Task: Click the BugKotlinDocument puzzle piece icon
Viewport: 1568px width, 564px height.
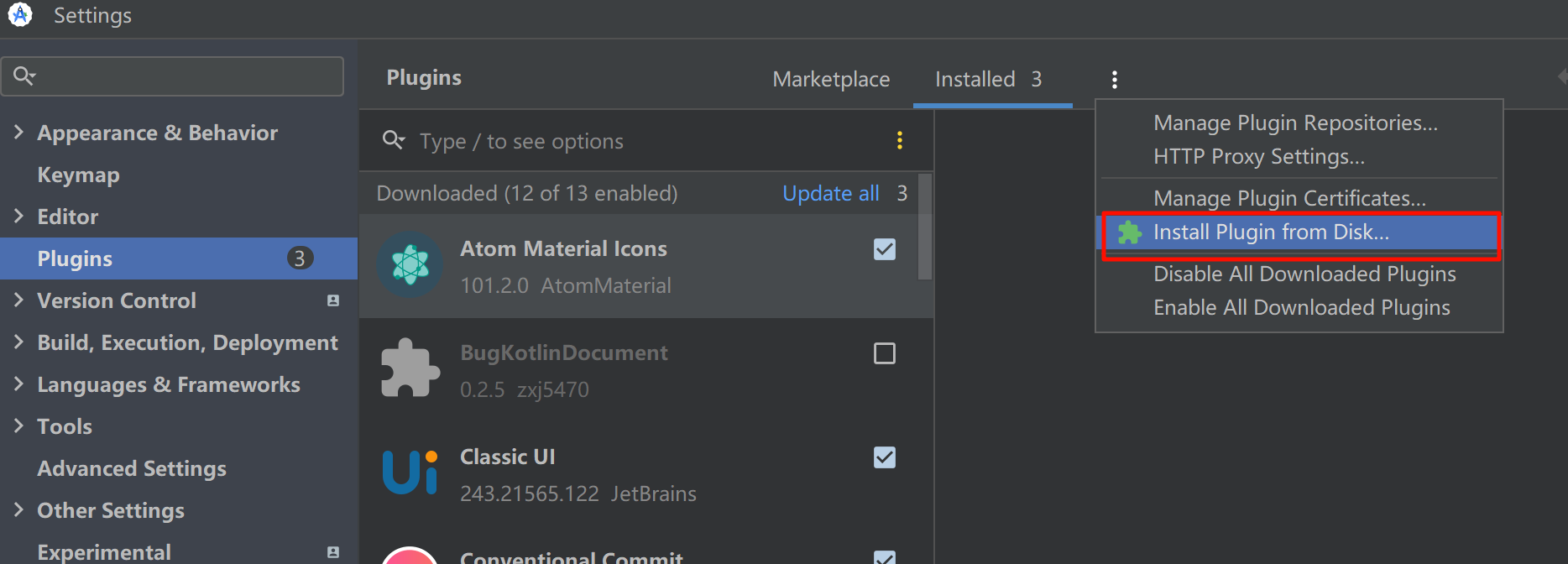Action: 410,368
